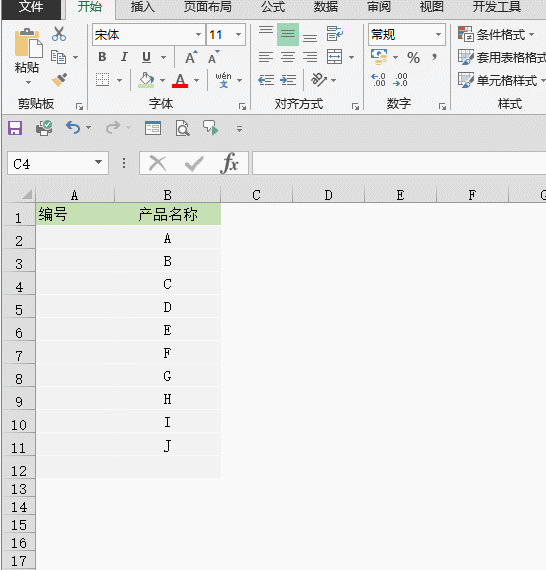Apply the fill color bucket
The width and height of the screenshot is (546, 570).
pyautogui.click(x=146, y=80)
